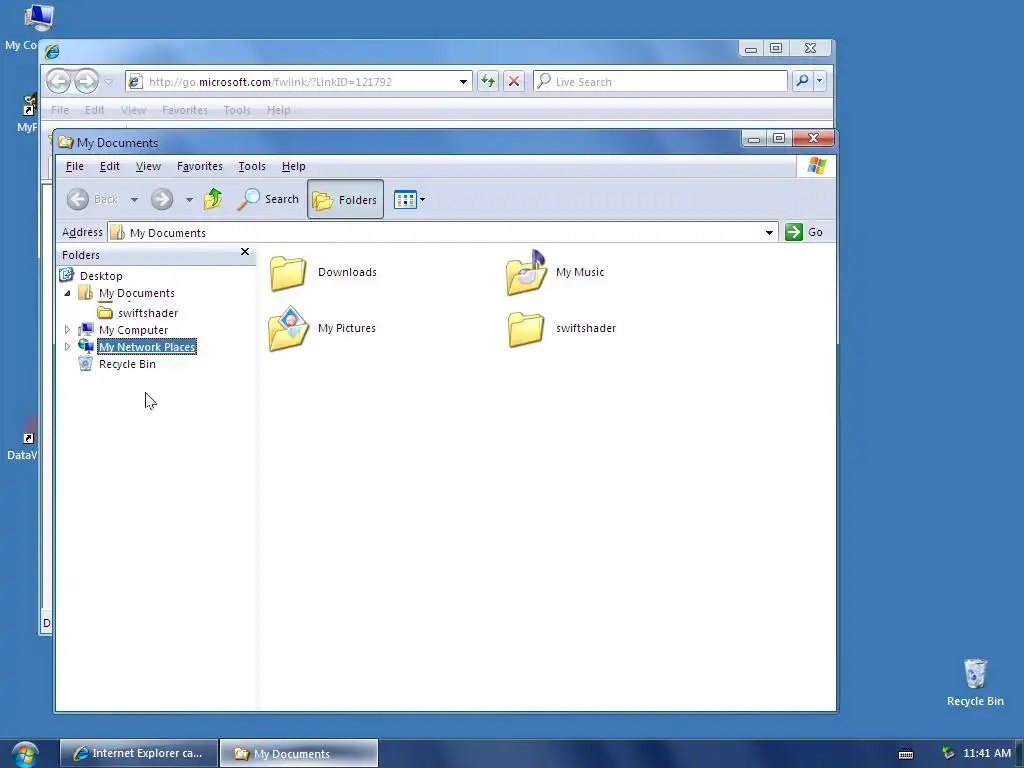This screenshot has width=1024, height=768.
Task: Expand the My Computer tree node
Action: (67, 330)
